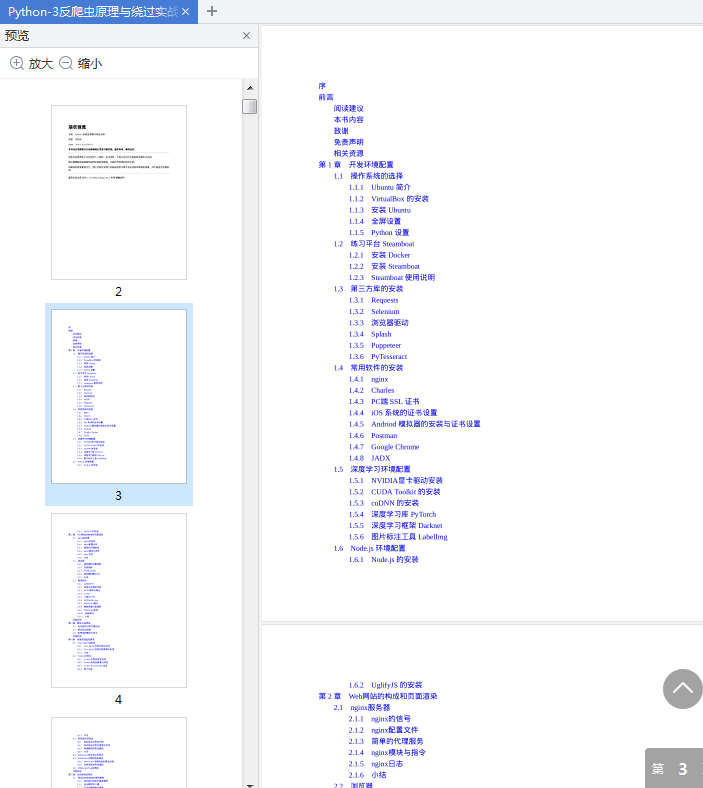Go to 相关资源 section

click(x=349, y=153)
